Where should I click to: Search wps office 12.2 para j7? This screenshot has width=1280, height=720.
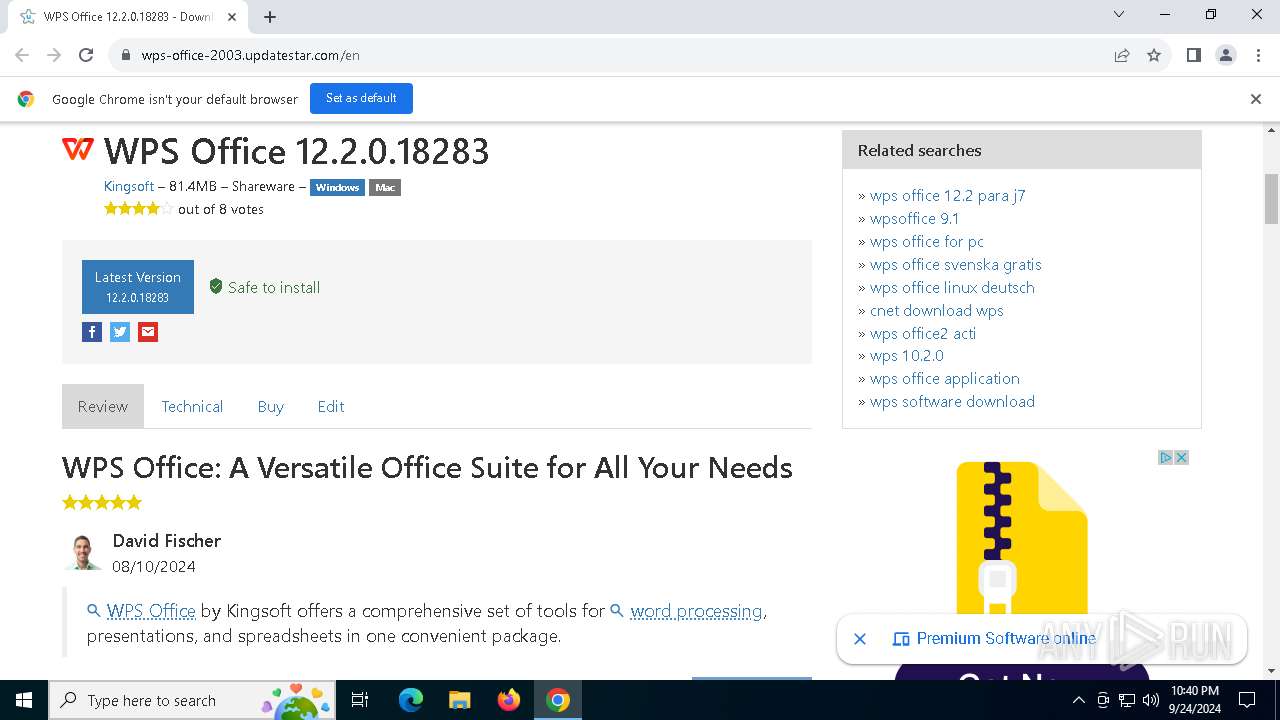pos(947,196)
